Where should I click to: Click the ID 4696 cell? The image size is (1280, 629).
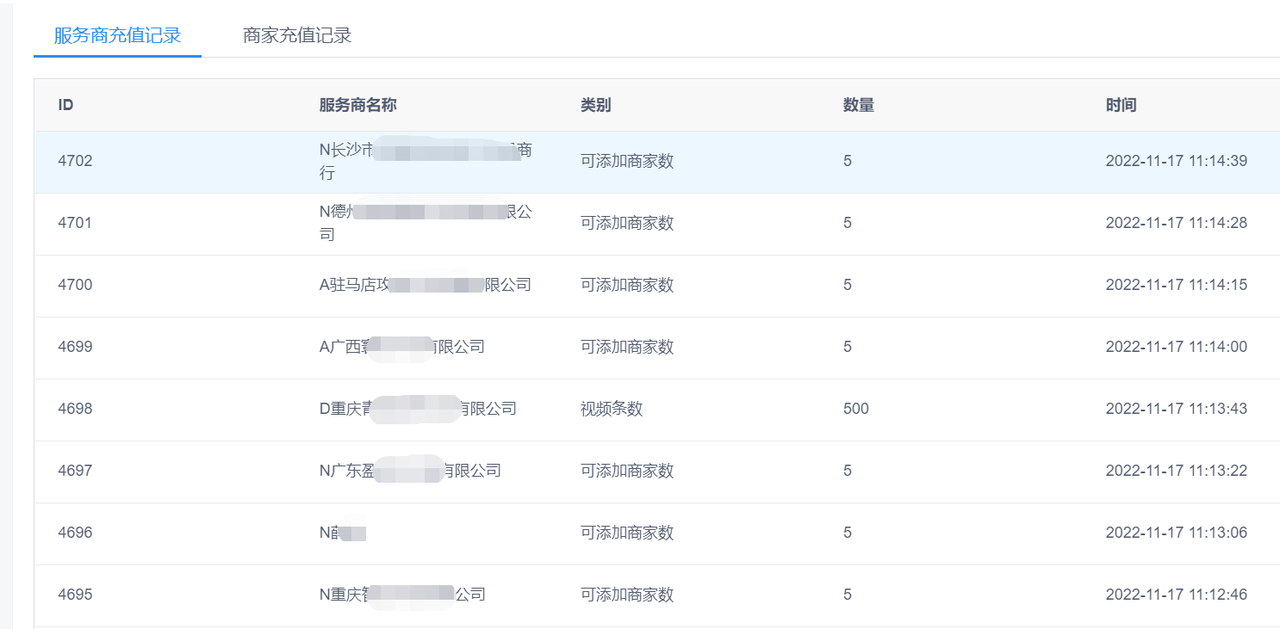coord(75,533)
